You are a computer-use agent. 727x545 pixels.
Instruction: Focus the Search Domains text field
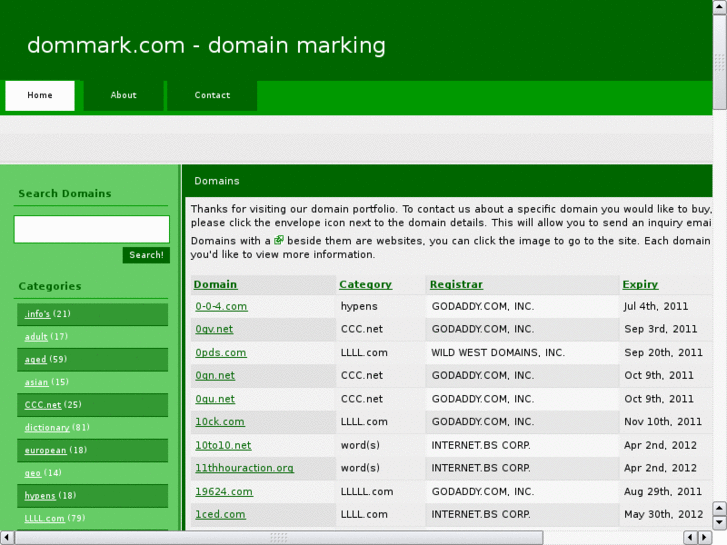coord(91,229)
